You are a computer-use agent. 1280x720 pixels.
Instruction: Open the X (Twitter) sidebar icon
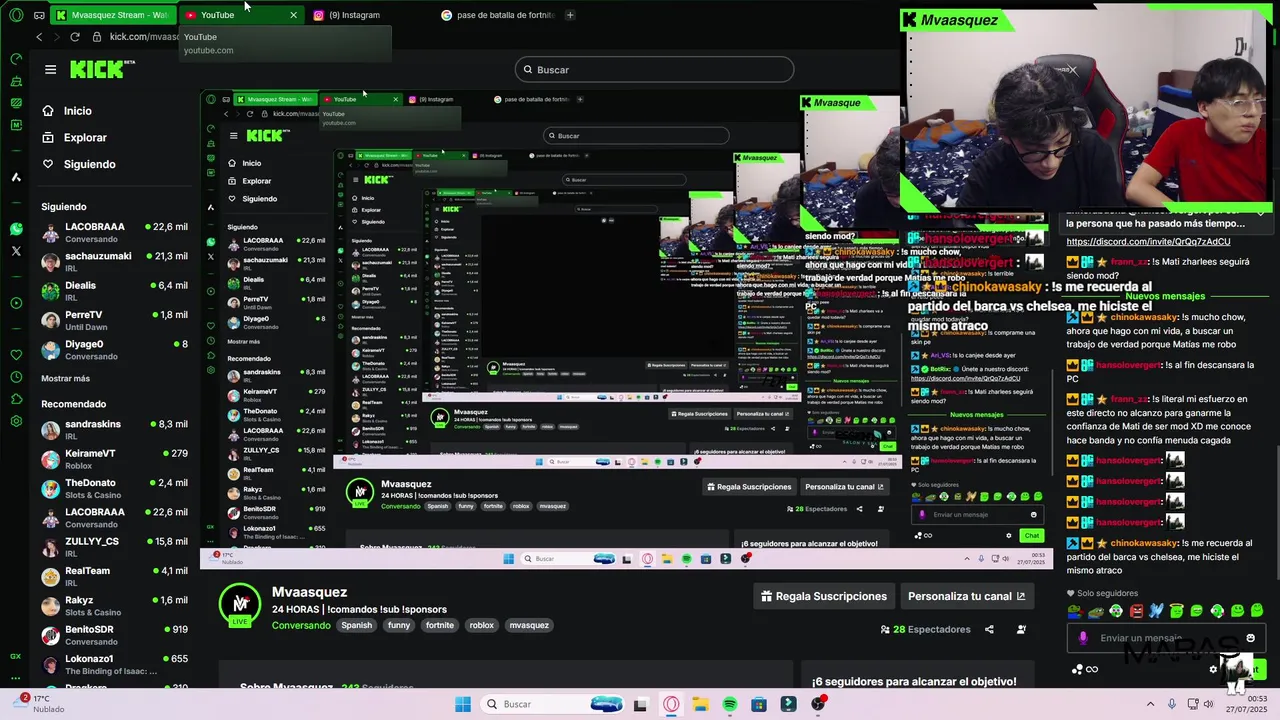point(16,251)
